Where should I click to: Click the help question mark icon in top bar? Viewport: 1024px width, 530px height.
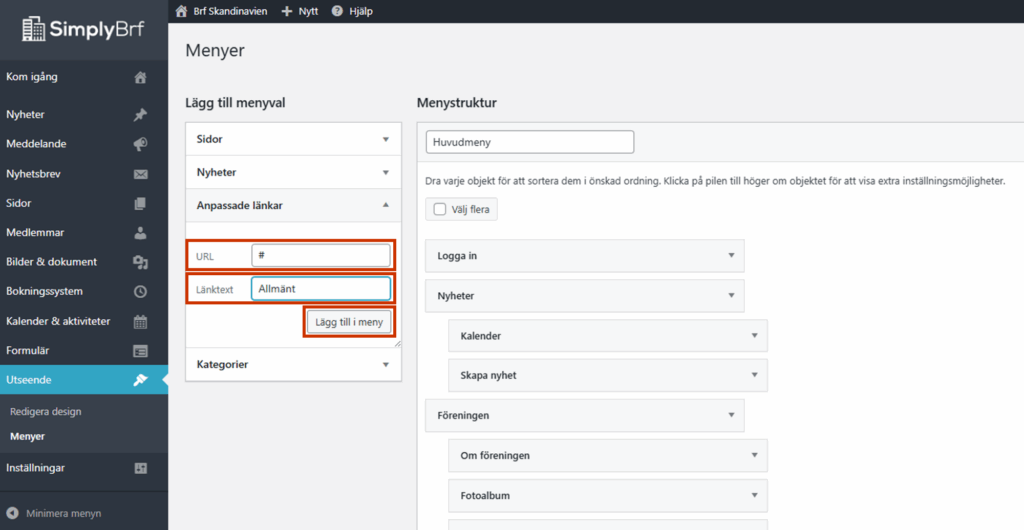pyautogui.click(x=337, y=11)
